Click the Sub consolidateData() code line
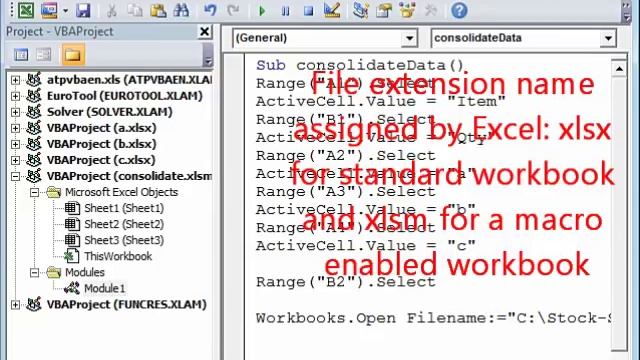Screen dimensions: 640x360 click(x=360, y=65)
